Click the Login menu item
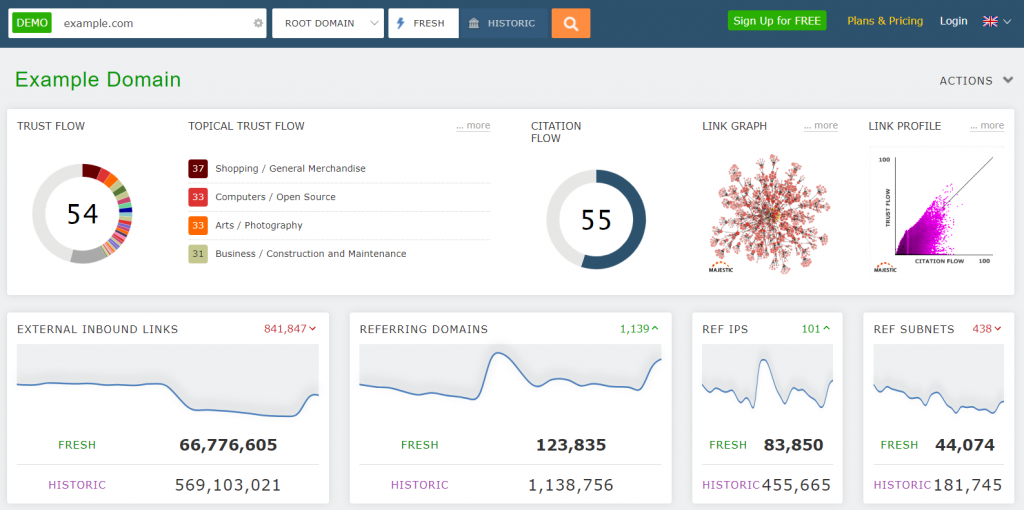 [x=953, y=21]
